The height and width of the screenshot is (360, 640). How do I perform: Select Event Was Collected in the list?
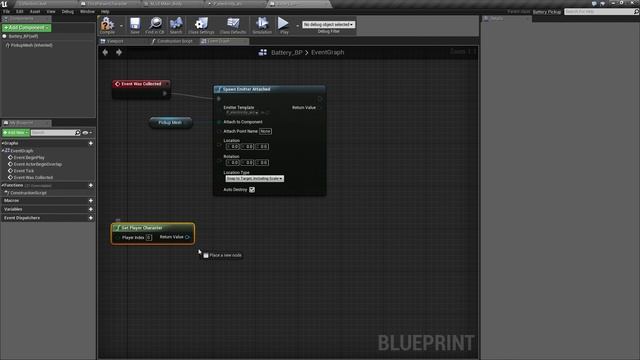pyautogui.click(x=33, y=178)
